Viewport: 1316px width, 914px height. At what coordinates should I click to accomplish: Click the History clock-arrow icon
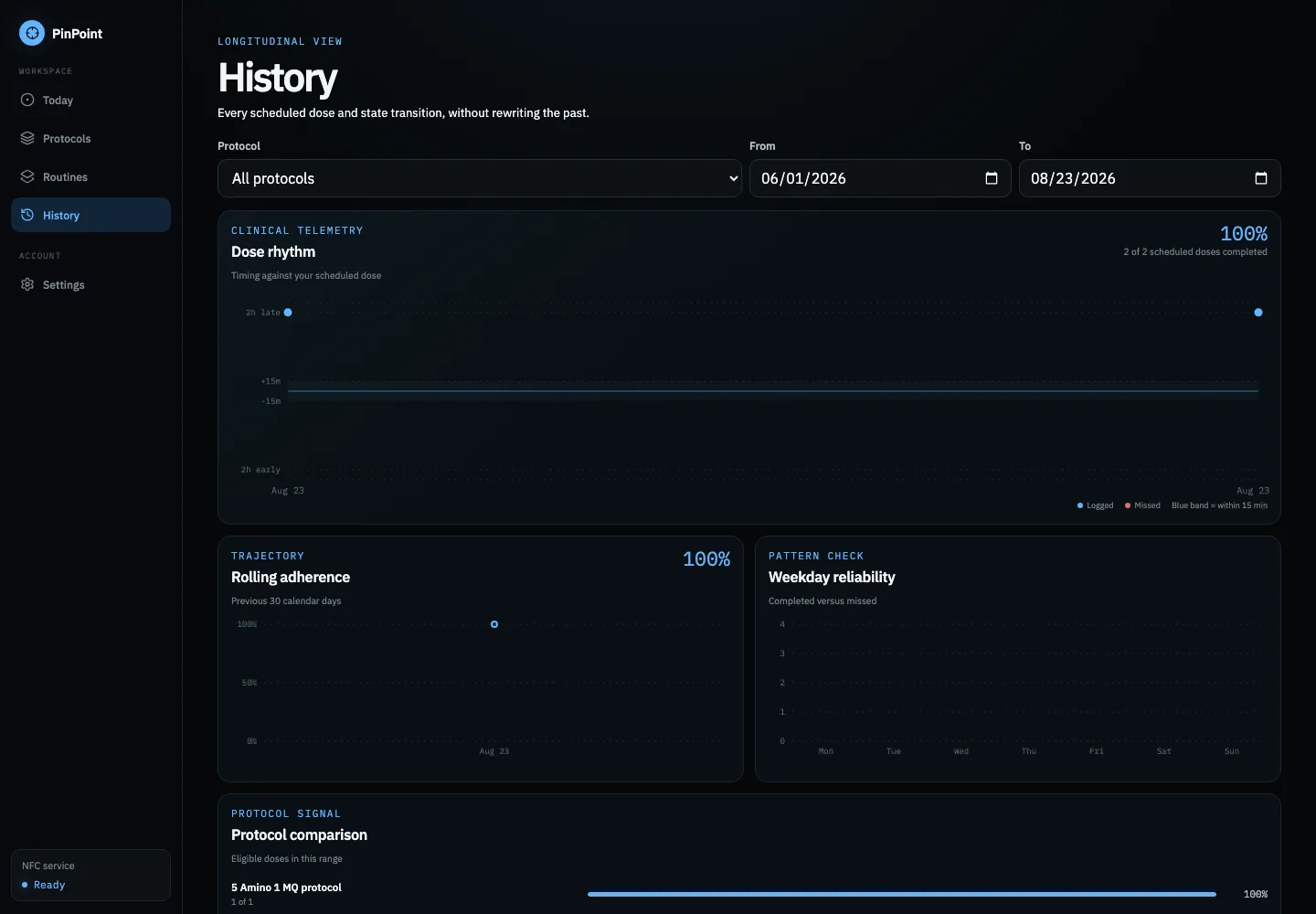(27, 215)
